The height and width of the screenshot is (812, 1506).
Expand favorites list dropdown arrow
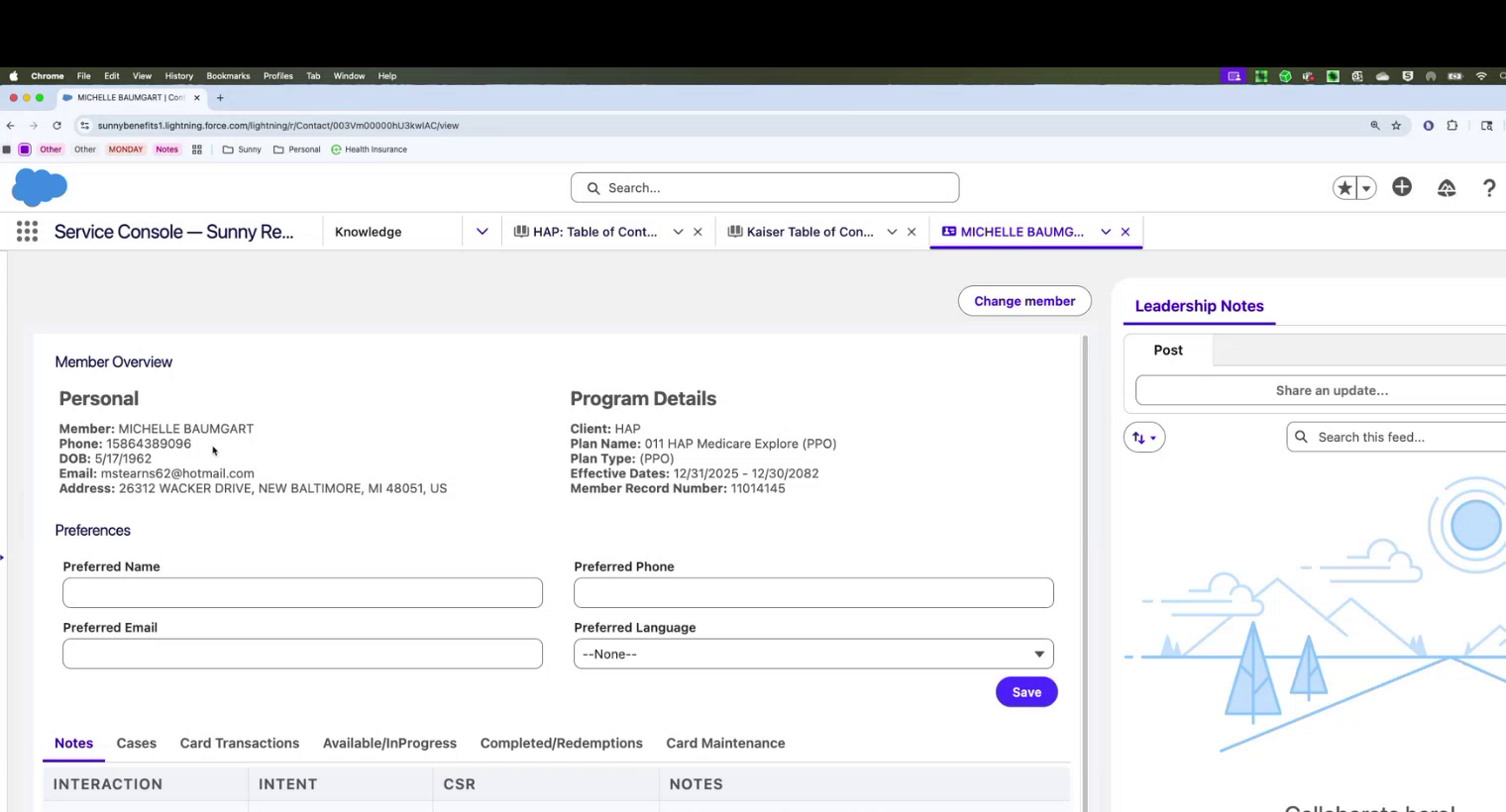pos(1366,188)
